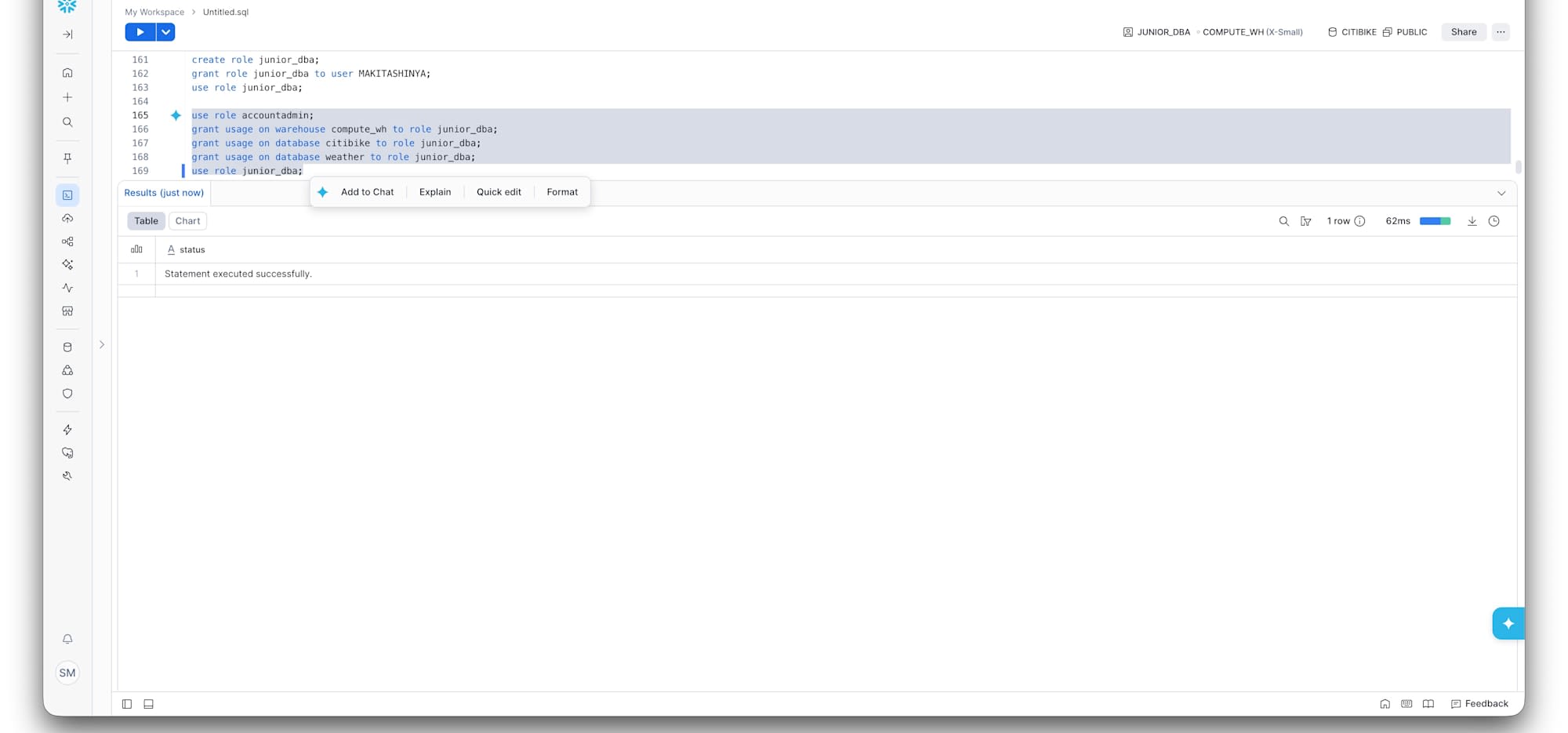The image size is (1568, 733).
Task: Open the results filter icon
Action: pyautogui.click(x=1305, y=221)
